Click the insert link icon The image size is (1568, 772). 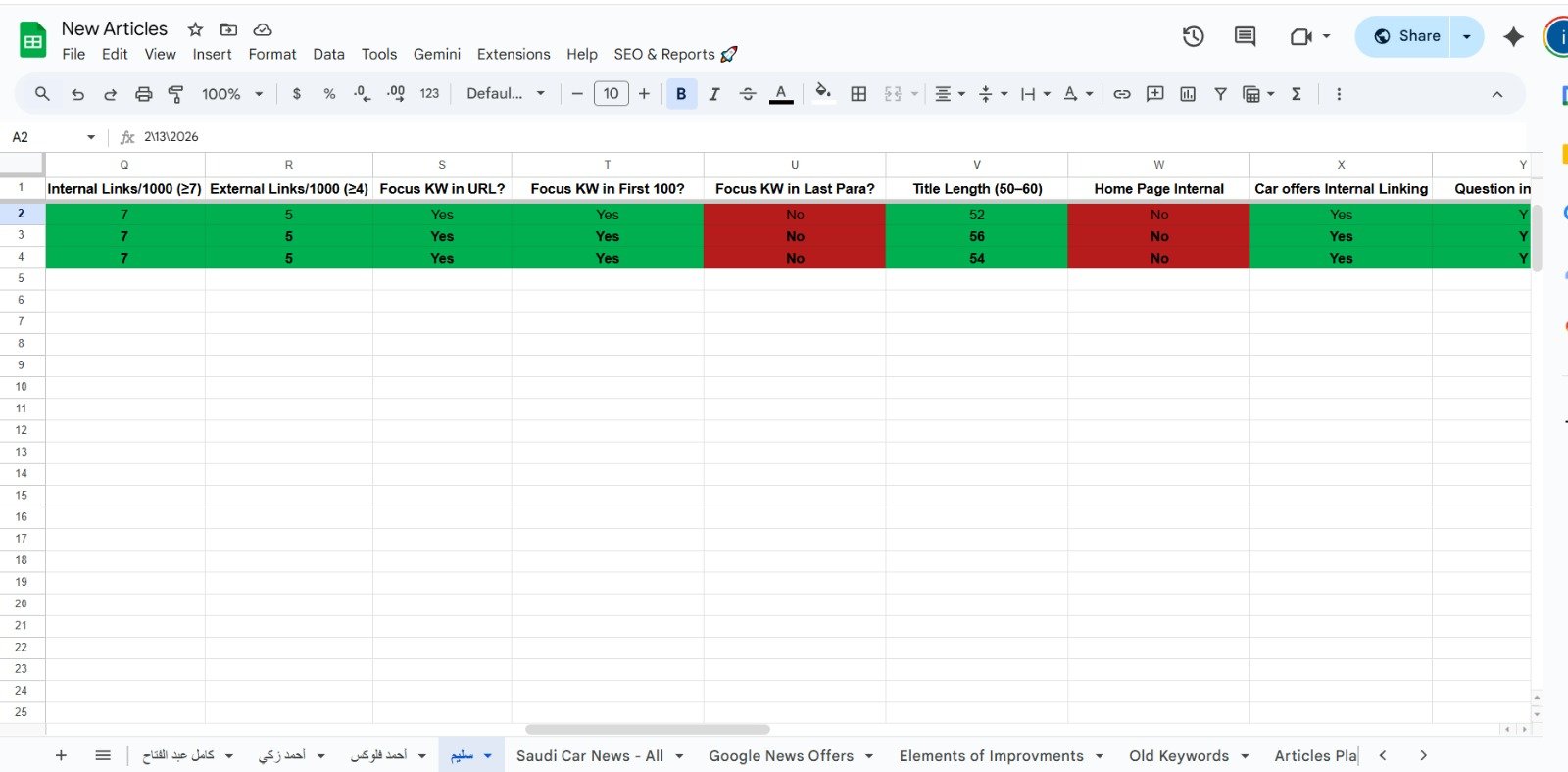click(1122, 94)
